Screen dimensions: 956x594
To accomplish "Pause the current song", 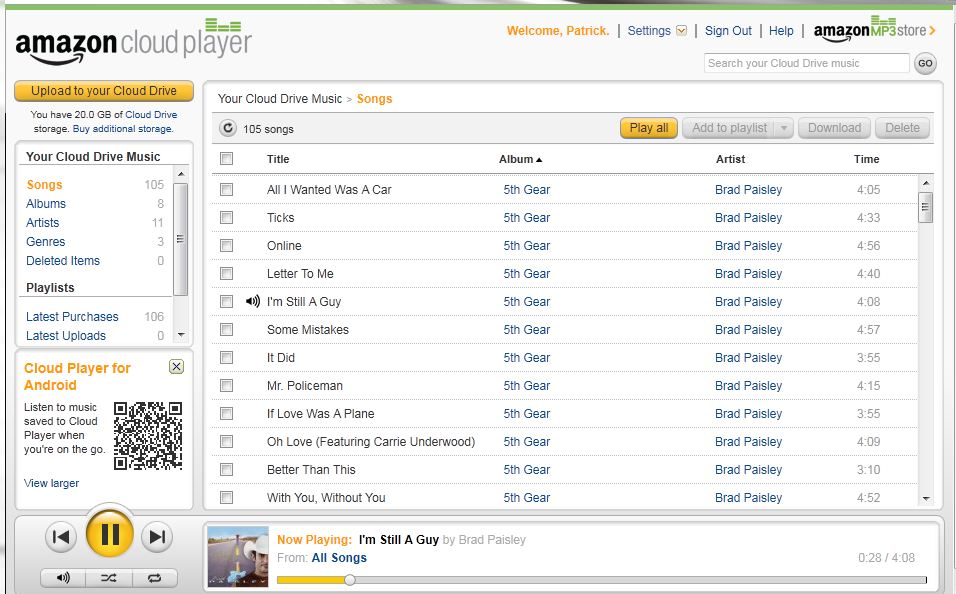I will point(110,534).
